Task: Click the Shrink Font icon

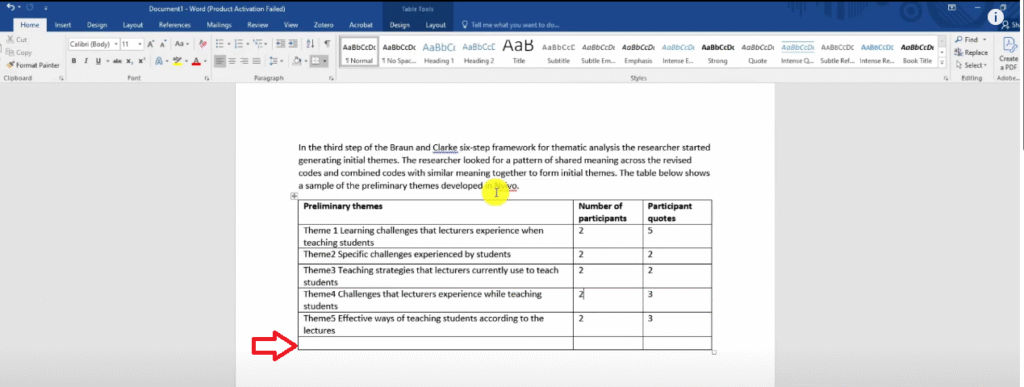Action: 164,44
